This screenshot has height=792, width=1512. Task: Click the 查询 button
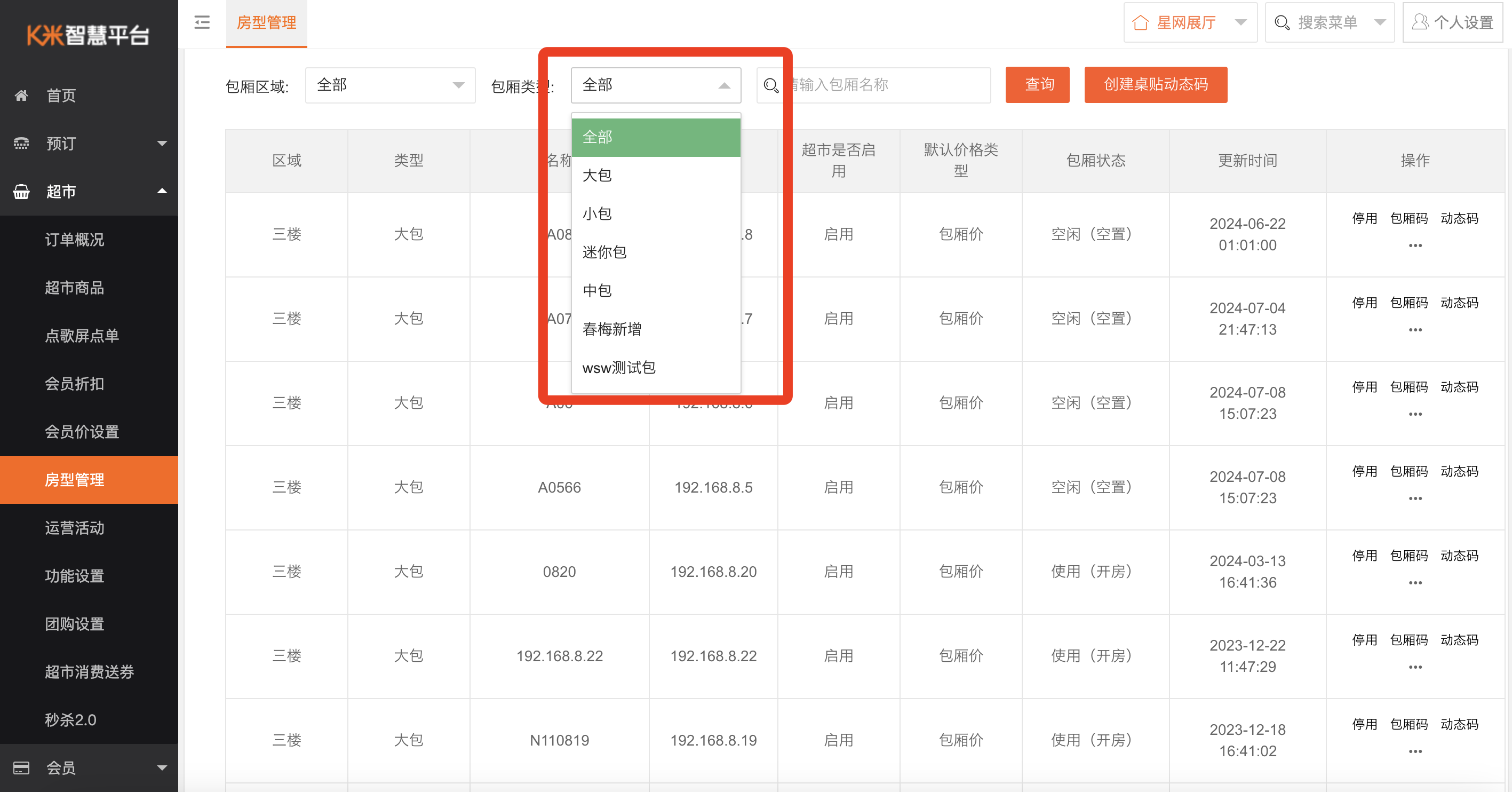[x=1037, y=84]
